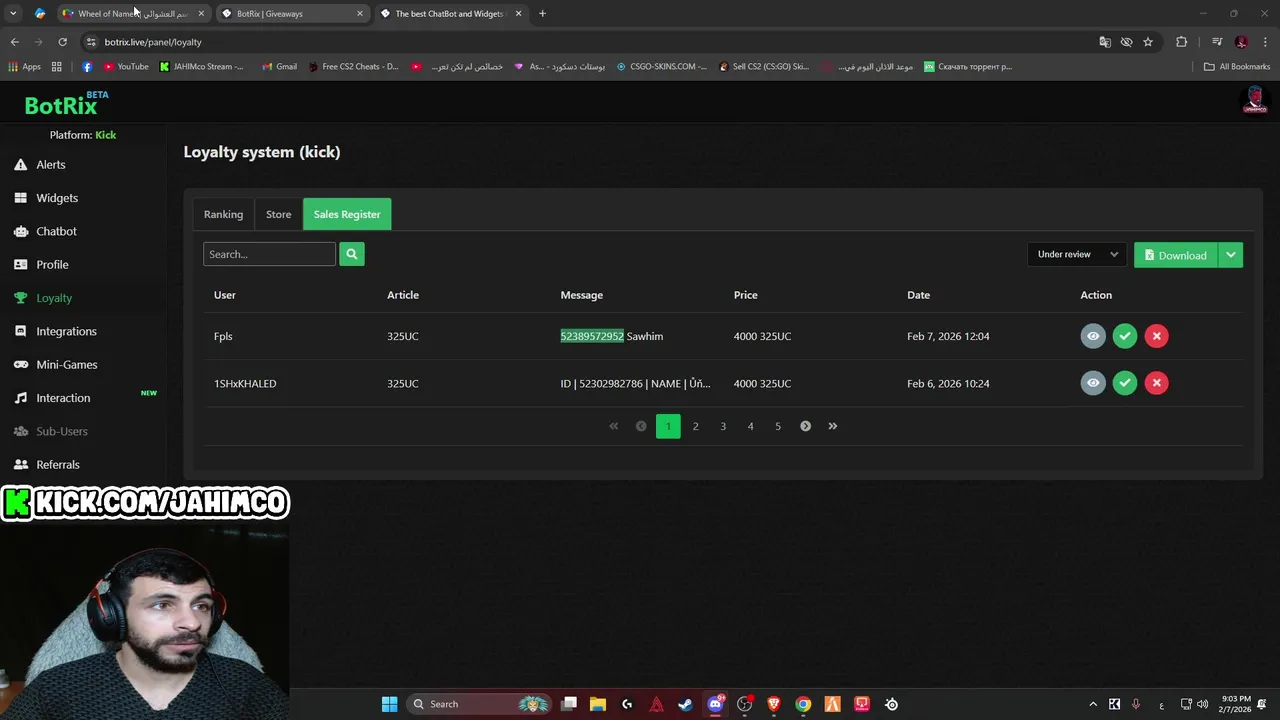Image resolution: width=1280 pixels, height=720 pixels.
Task: Open the user avatar menu top right
Action: [x=1254, y=101]
